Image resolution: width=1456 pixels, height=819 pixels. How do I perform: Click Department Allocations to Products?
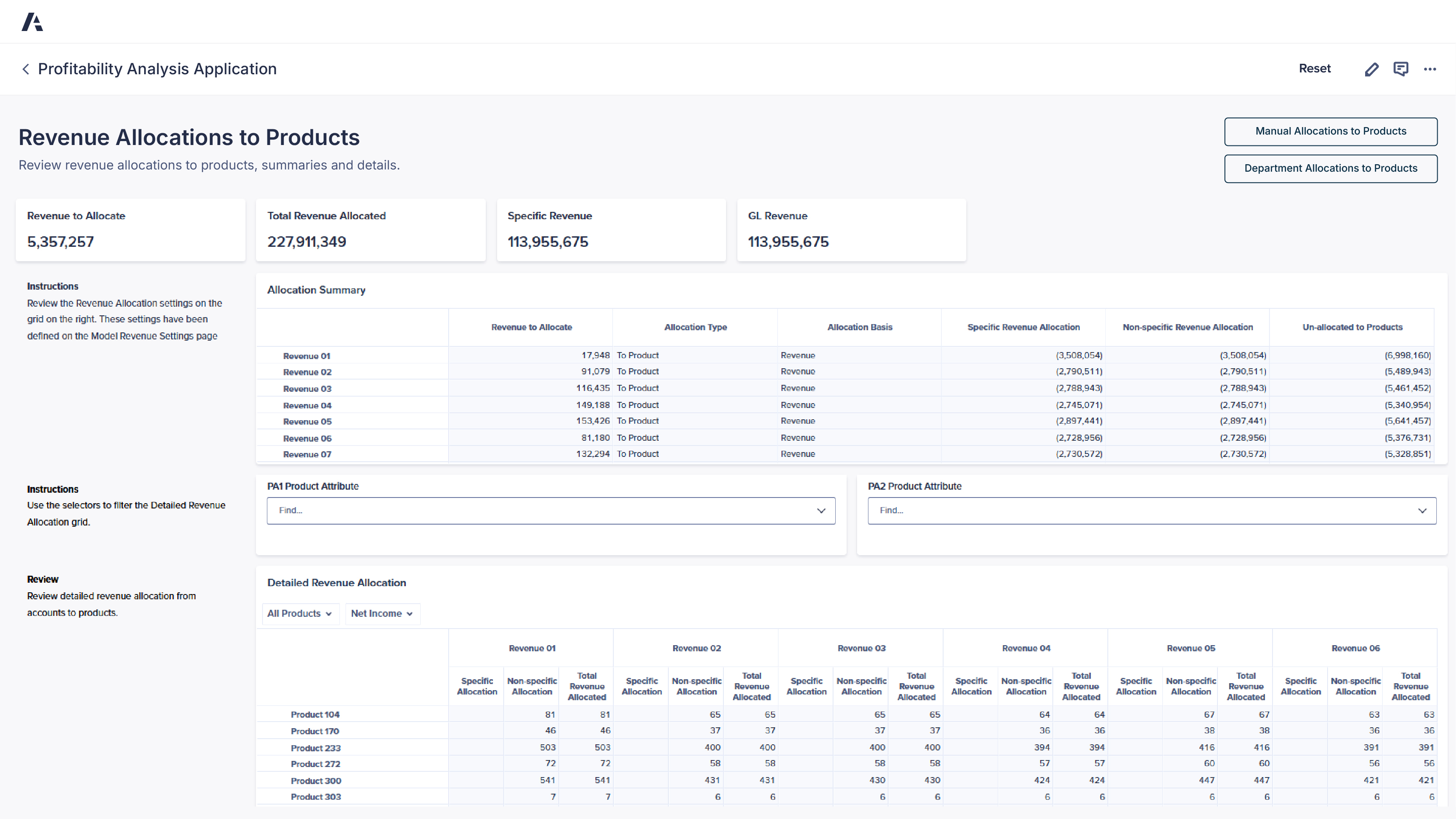click(x=1331, y=168)
